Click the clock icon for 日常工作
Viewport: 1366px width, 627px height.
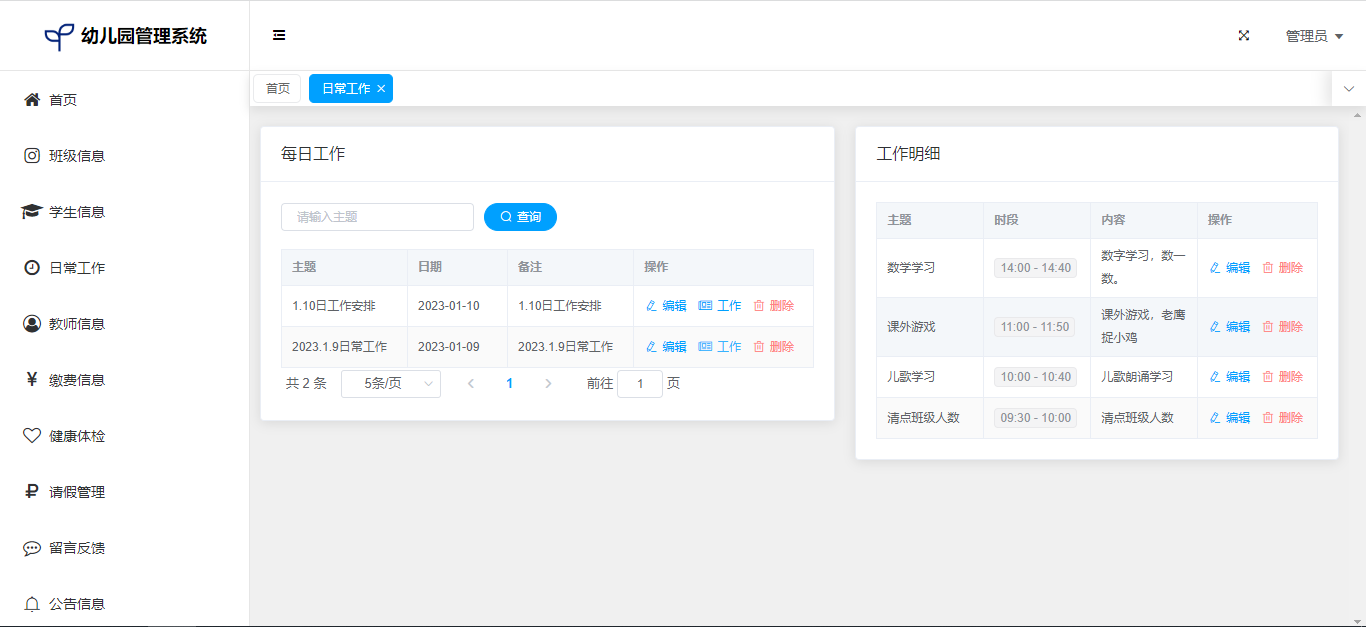(32, 268)
